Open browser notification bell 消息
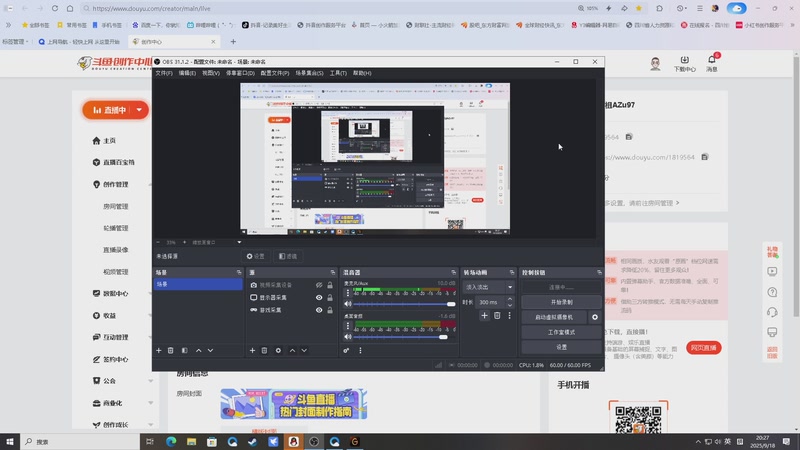The height and width of the screenshot is (450, 800). 712,63
